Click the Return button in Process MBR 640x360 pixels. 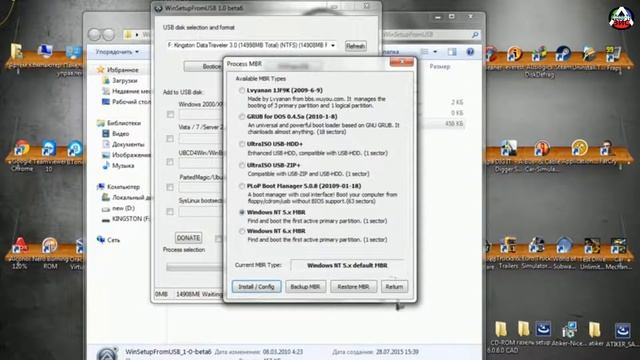394,287
